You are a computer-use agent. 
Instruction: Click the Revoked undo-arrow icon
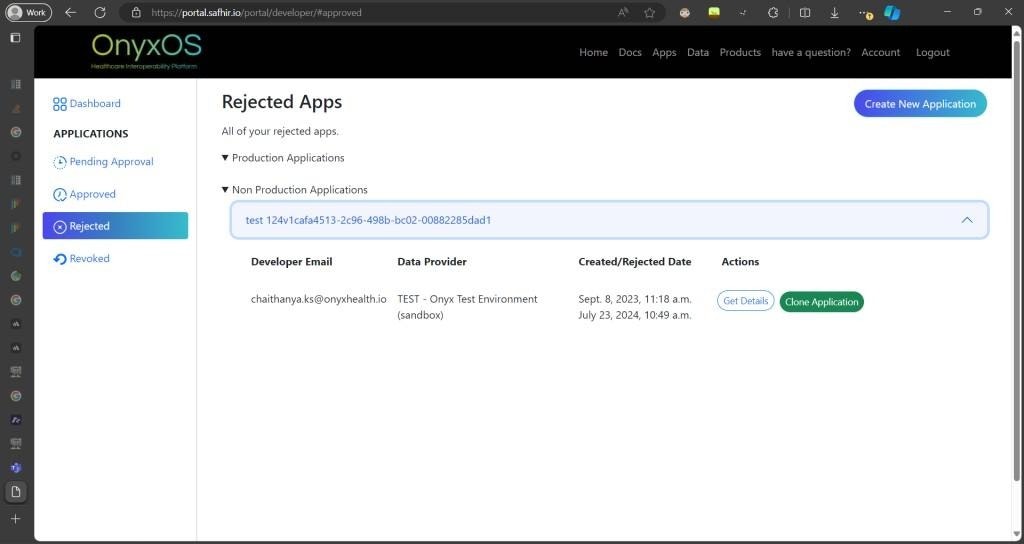click(x=60, y=259)
